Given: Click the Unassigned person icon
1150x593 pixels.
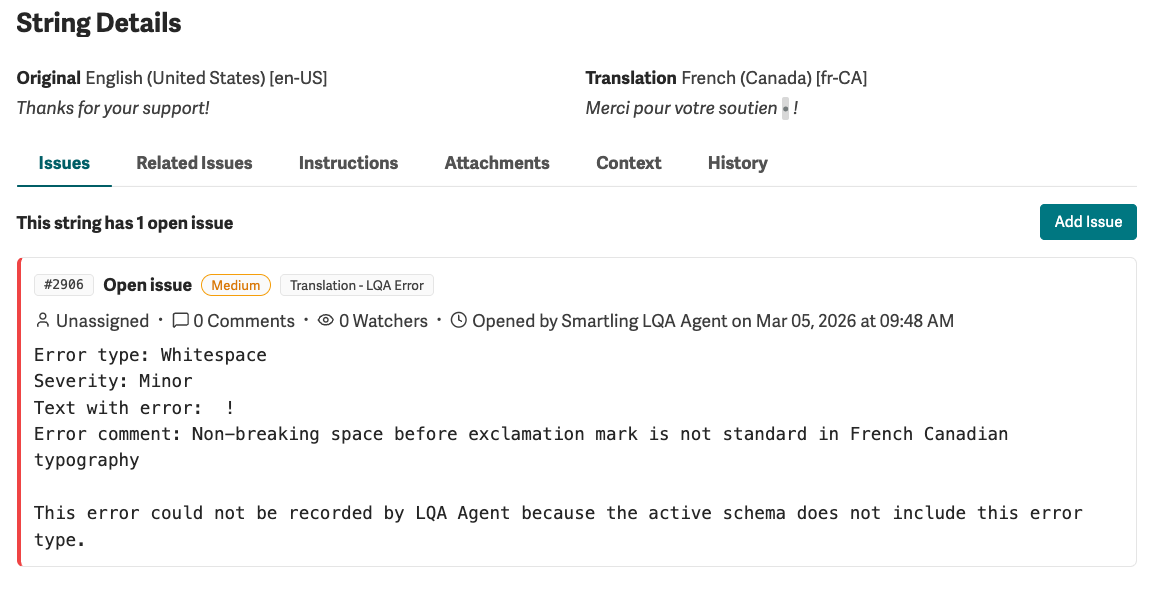Looking at the screenshot, I should 43,320.
